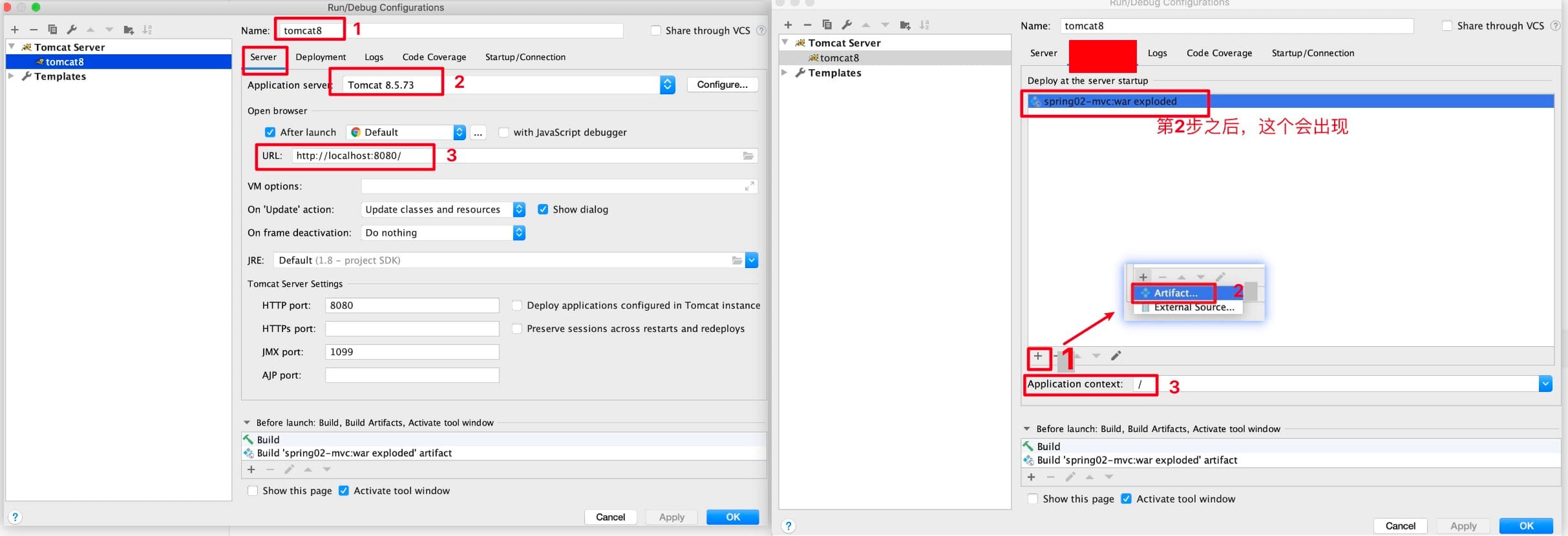Add new configuration in left window toolbar
Screen dimensions: 1568x536
pyautogui.click(x=15, y=30)
